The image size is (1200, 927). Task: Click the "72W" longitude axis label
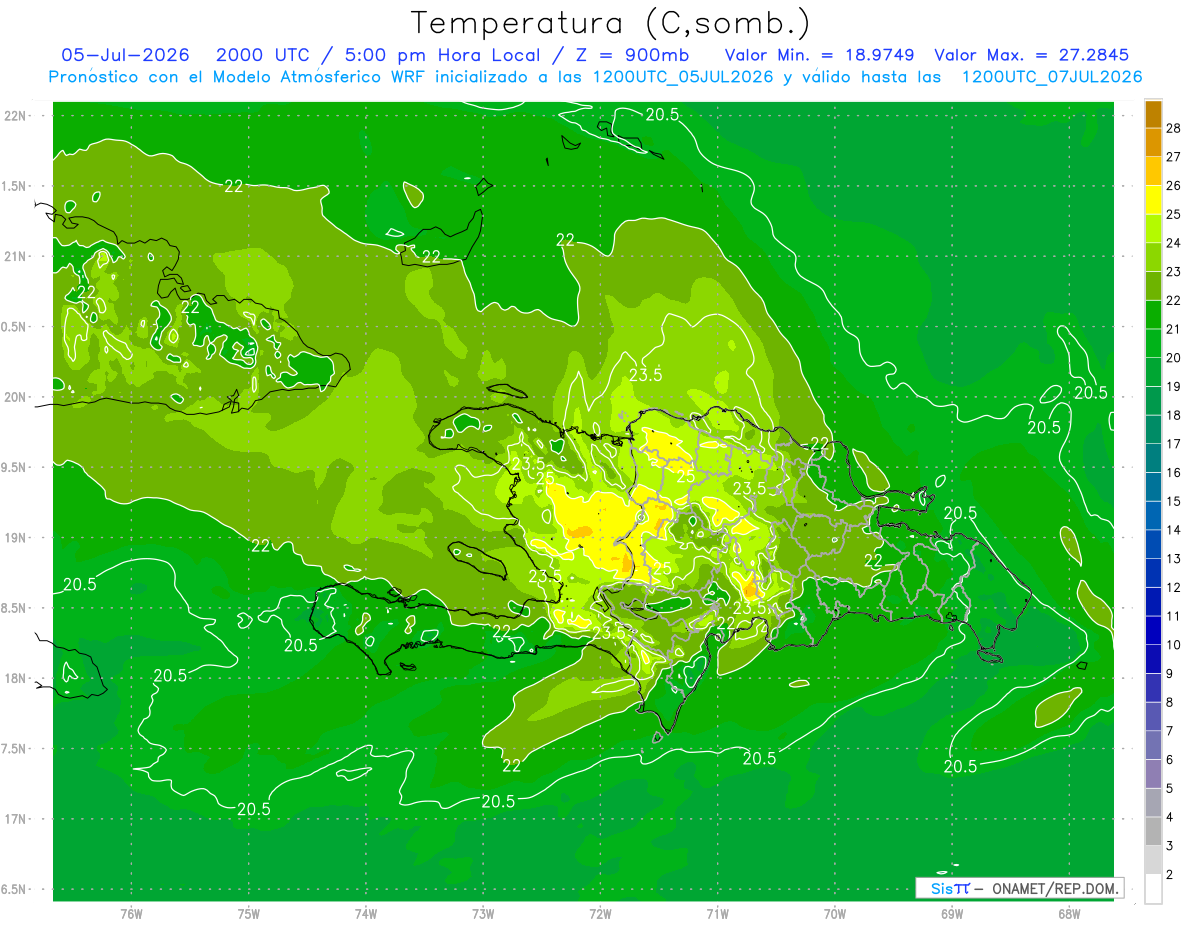(600, 913)
